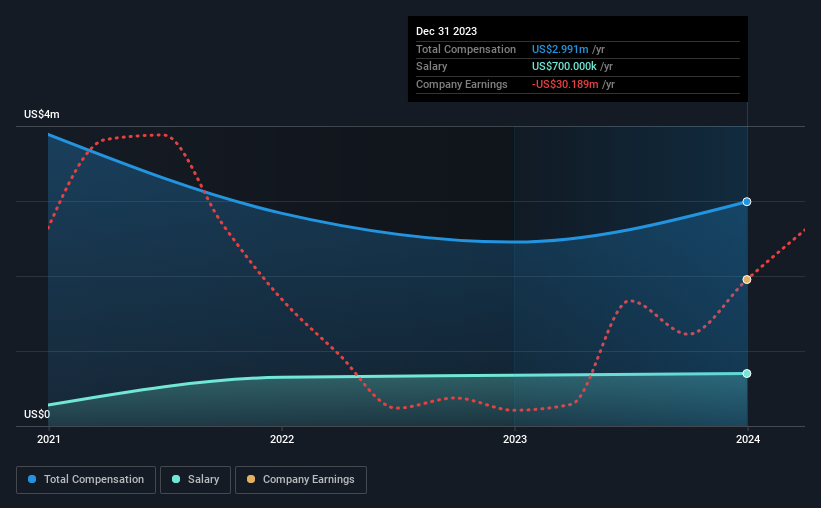This screenshot has width=821, height=508.
Task: Click the US$700.000k salary value
Action: tap(564, 67)
